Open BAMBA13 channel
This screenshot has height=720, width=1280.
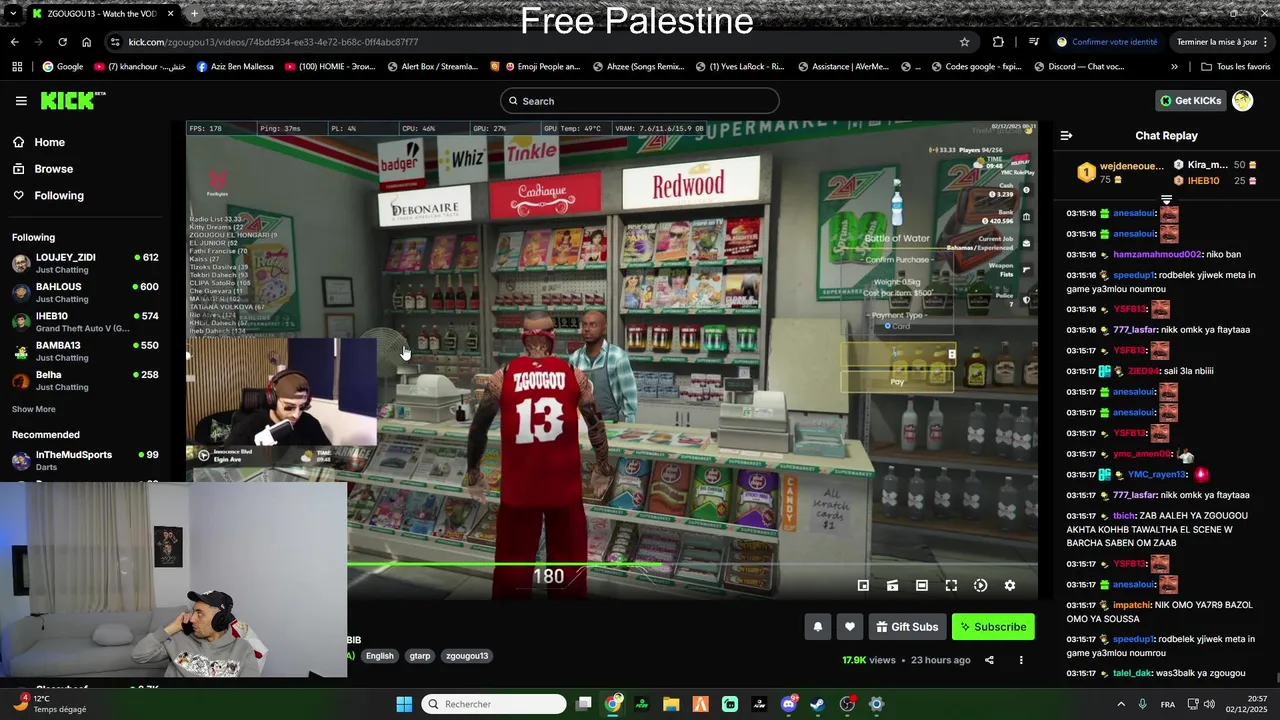coord(85,351)
